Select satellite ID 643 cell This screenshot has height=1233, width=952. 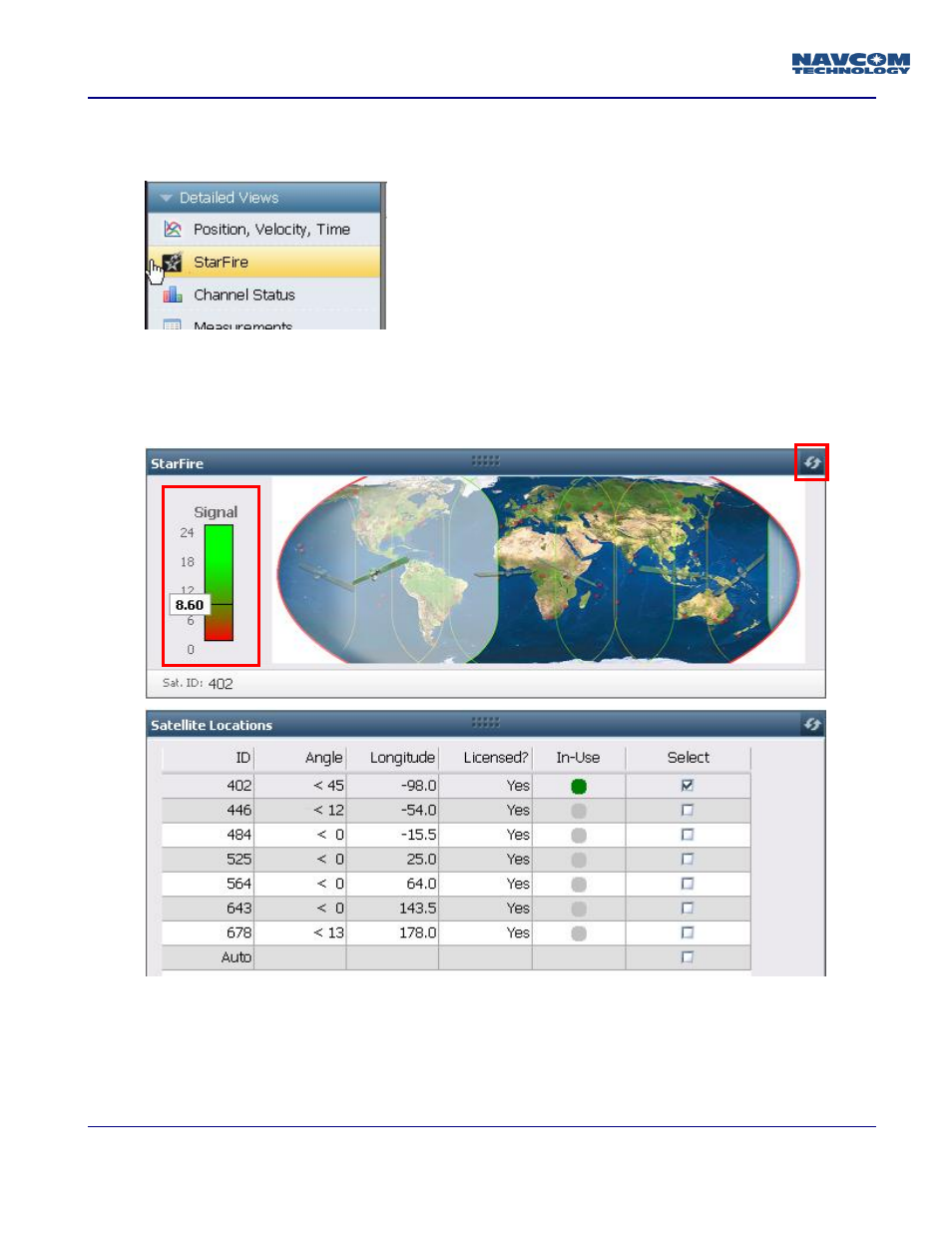pyautogui.click(x=208, y=909)
